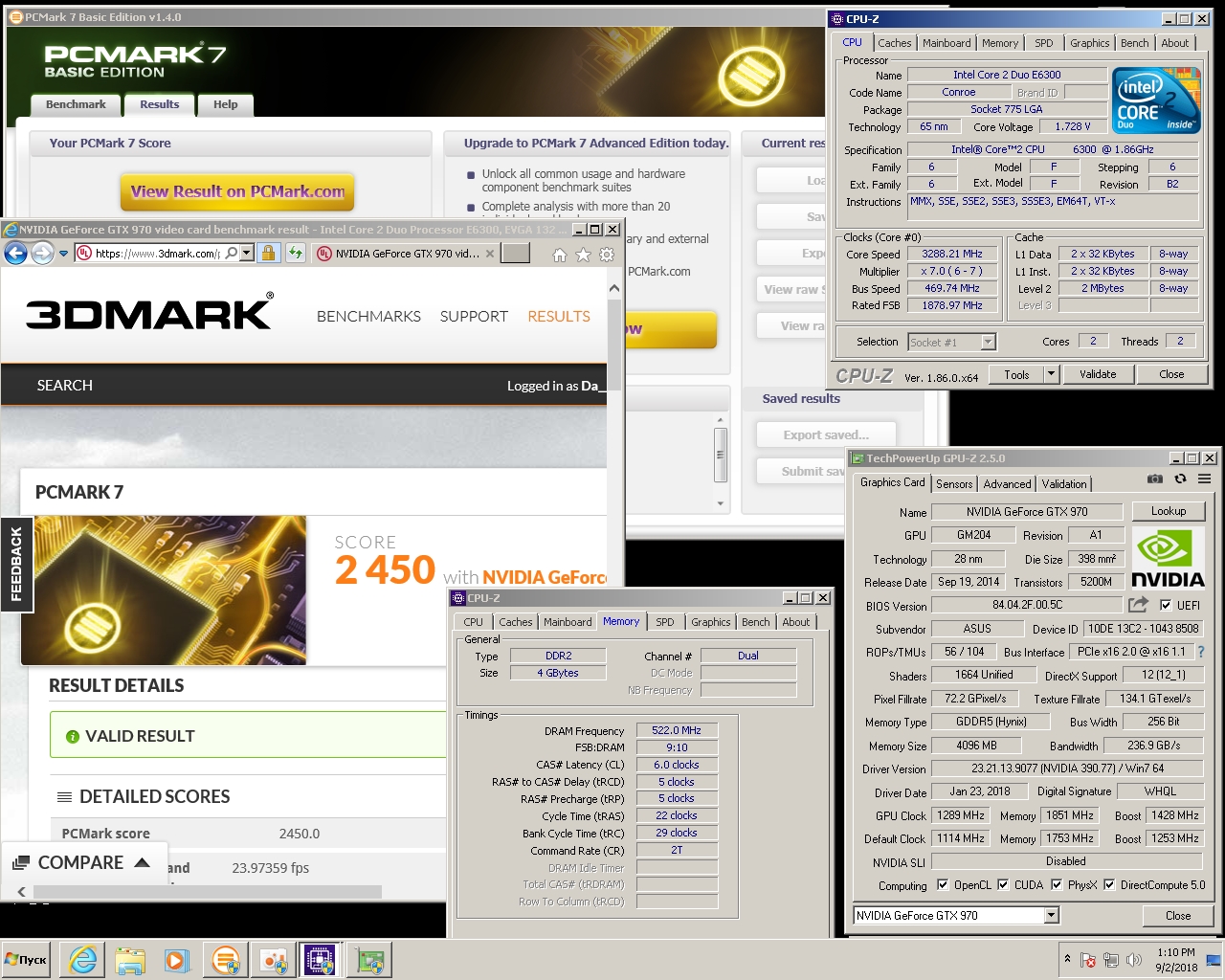The height and width of the screenshot is (980, 1225).
Task: Open browser address bar dropdown arrow
Action: click(246, 254)
